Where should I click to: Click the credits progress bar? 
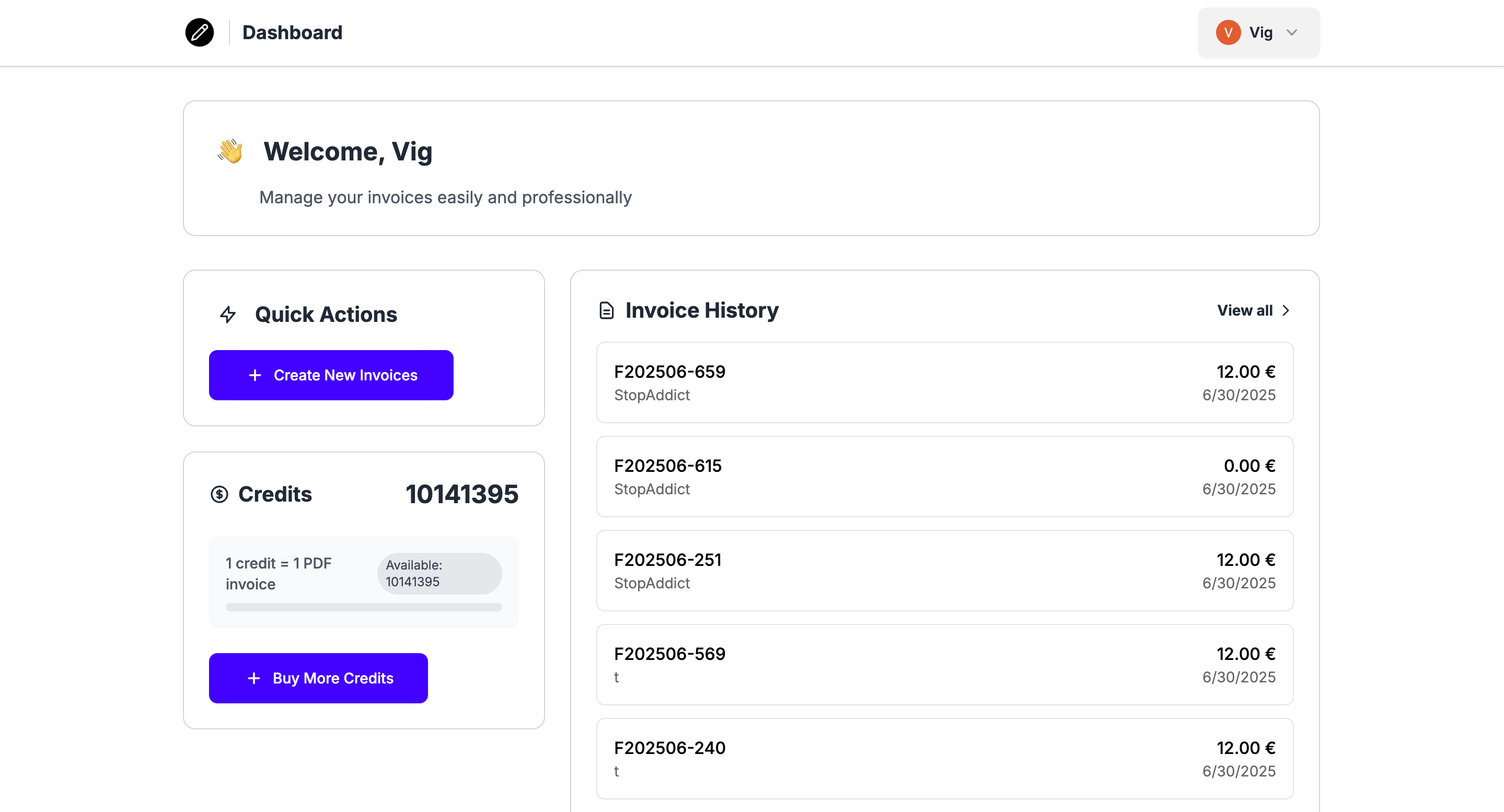363,607
